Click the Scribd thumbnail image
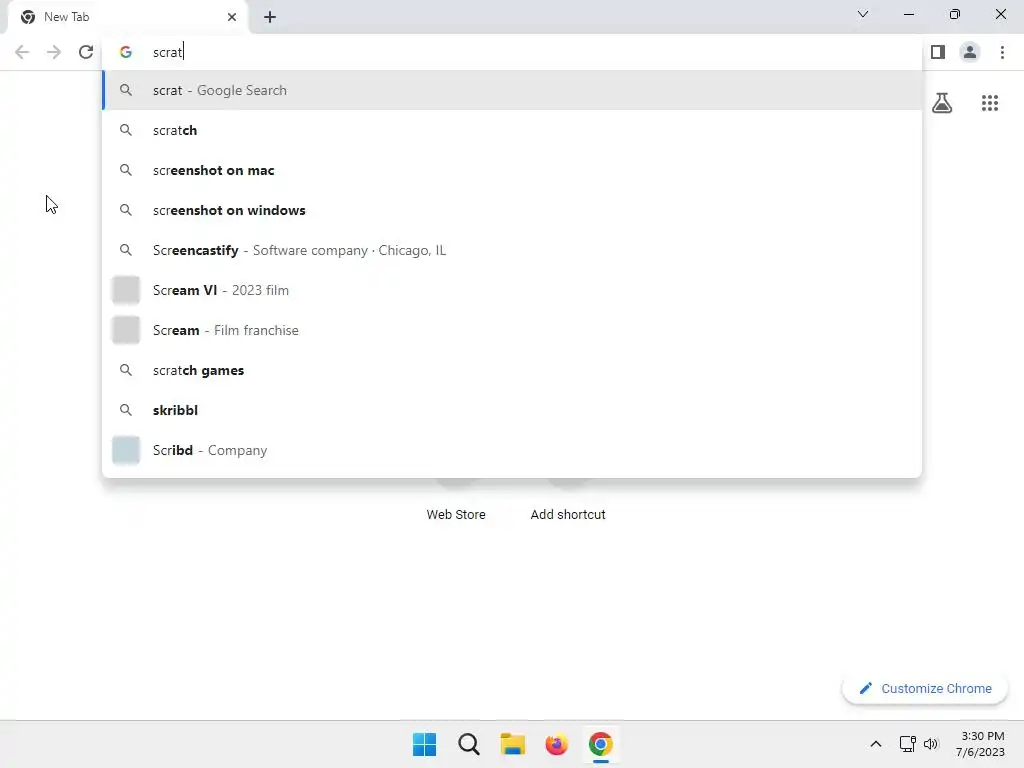The height and width of the screenshot is (768, 1024). point(126,450)
